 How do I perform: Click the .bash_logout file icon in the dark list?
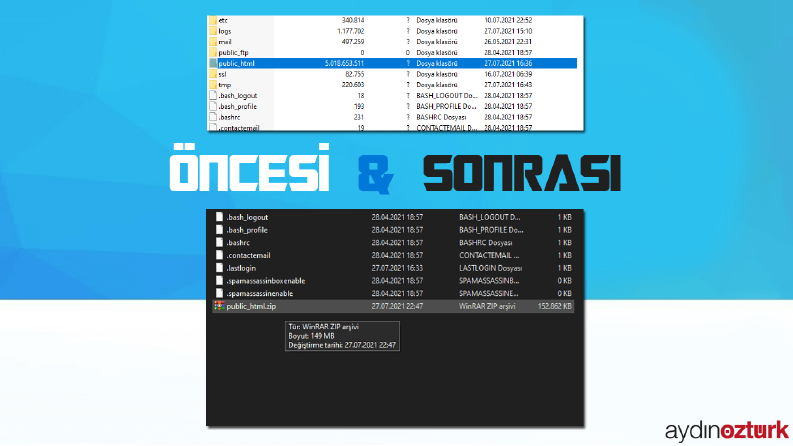pos(219,217)
